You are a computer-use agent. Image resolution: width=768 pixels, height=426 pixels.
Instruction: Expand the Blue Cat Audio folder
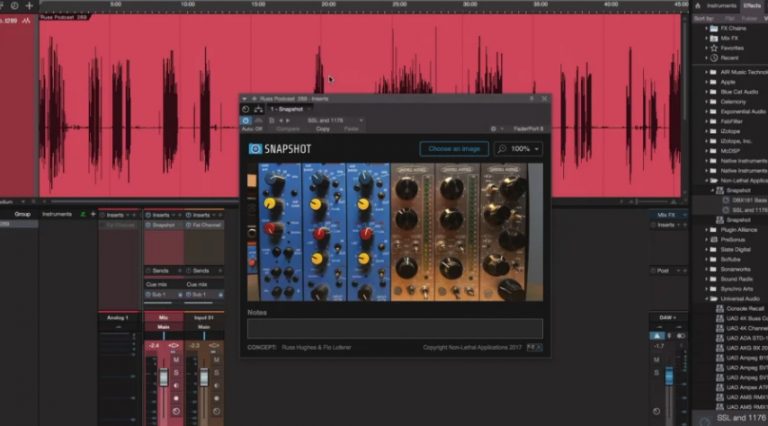(x=707, y=92)
